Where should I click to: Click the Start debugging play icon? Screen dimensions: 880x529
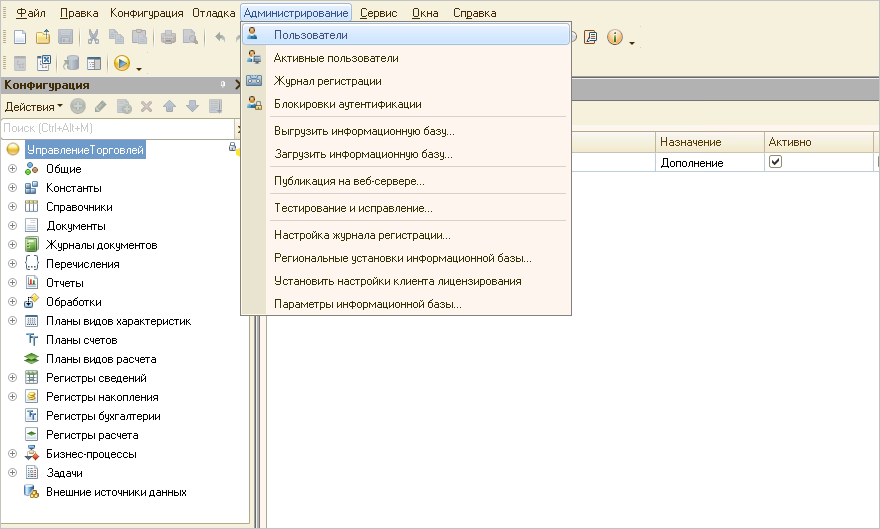pos(122,64)
